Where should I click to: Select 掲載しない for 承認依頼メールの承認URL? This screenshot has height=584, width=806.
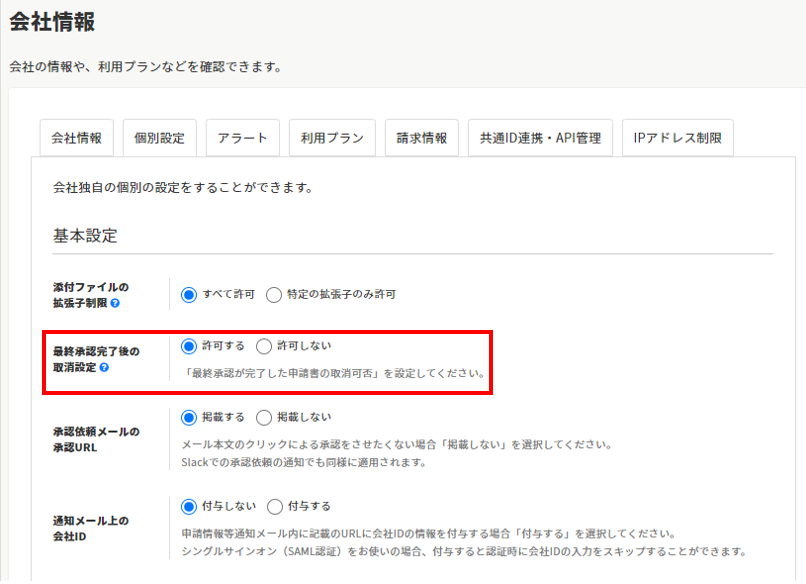pyautogui.click(x=264, y=417)
